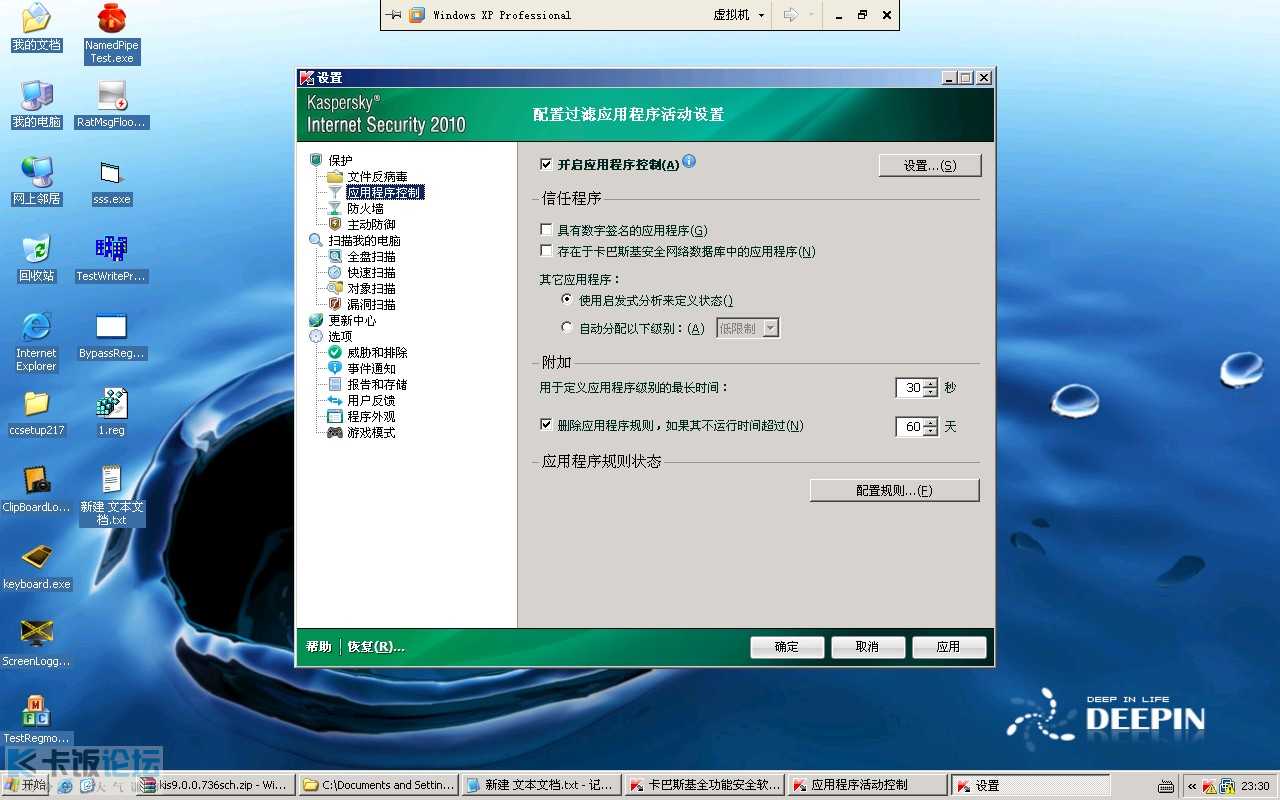Click the 恢复(R)... link
The image size is (1280, 800).
pyautogui.click(x=376, y=647)
